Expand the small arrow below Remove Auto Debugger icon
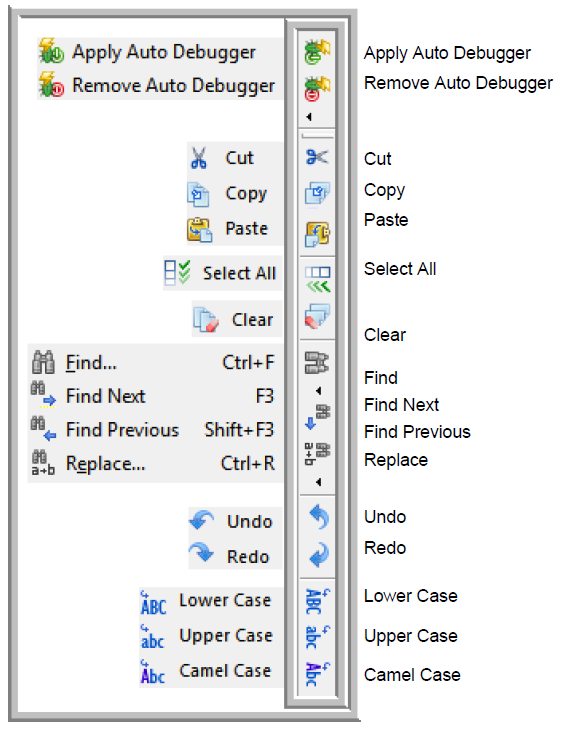Viewport: 565px width, 731px height. (309, 117)
